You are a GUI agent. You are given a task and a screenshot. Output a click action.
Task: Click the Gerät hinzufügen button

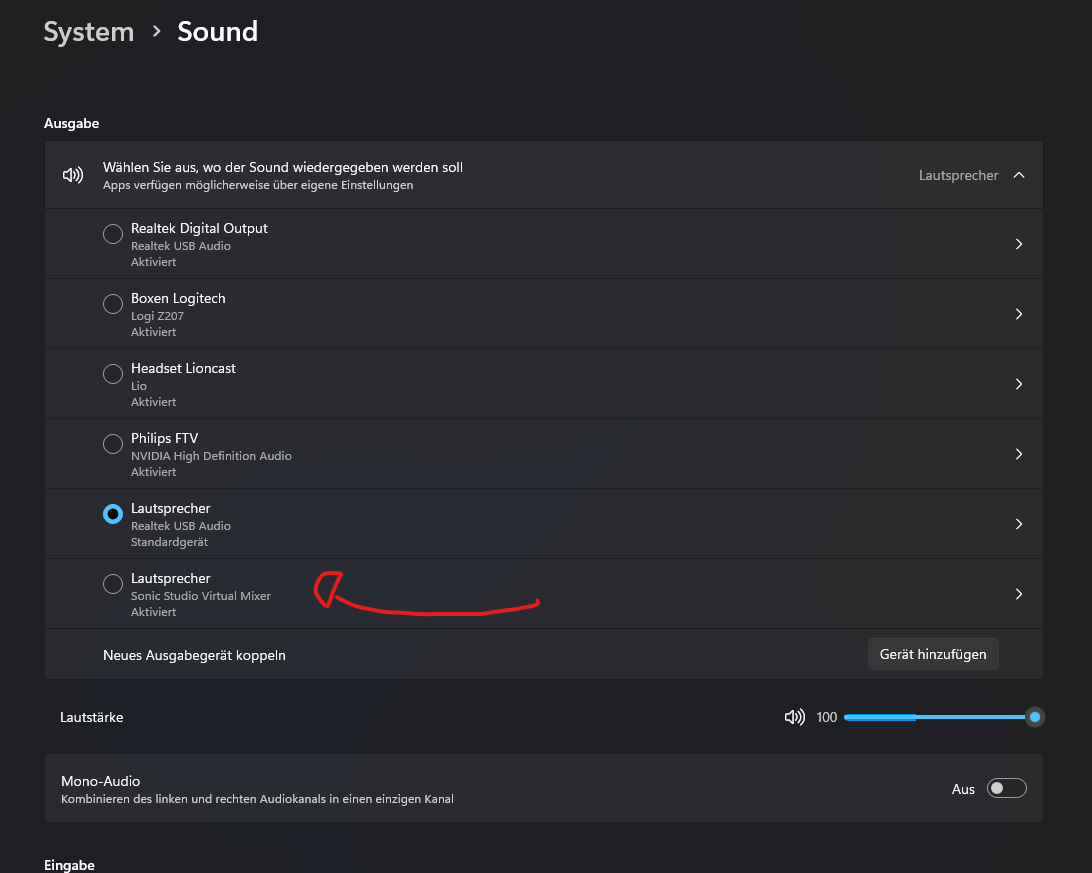click(932, 654)
